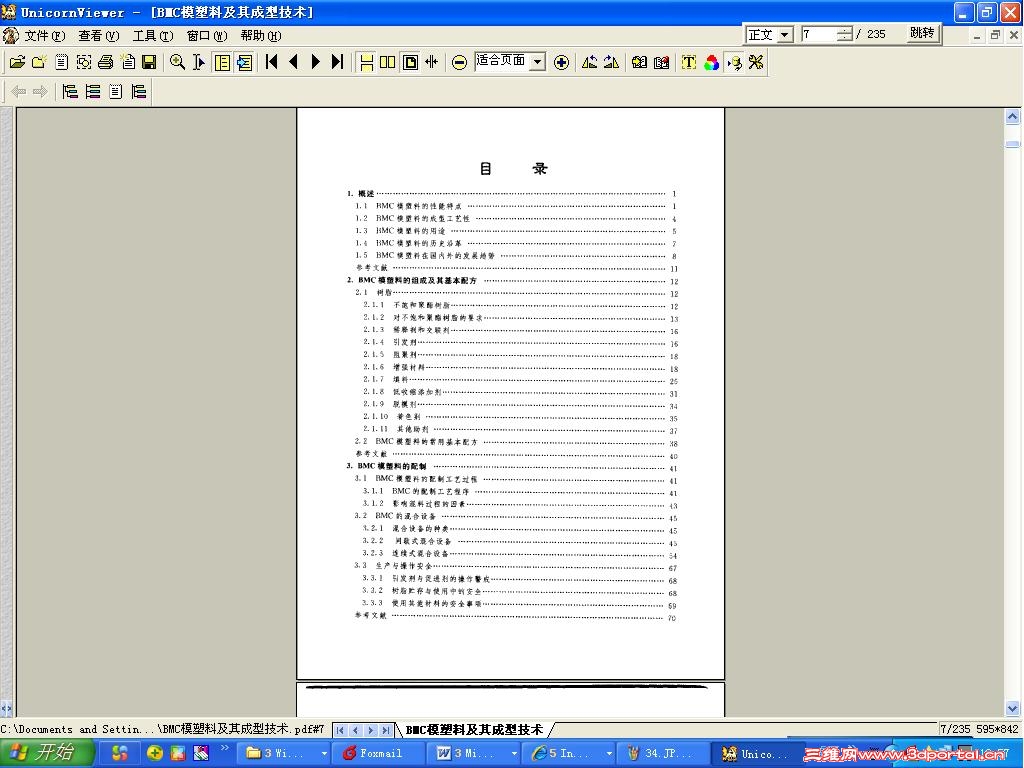Click the fit-width arrows icon
The image size is (1024, 768).
click(432, 62)
